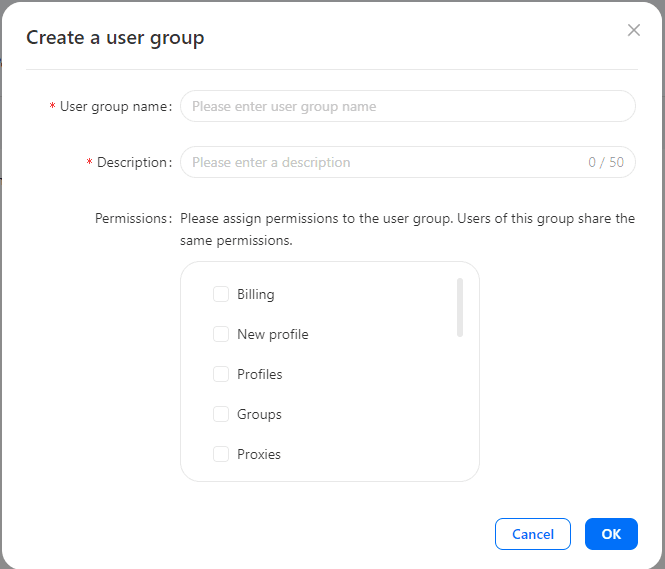Image resolution: width=665 pixels, height=569 pixels.
Task: Click the Profiles label in permissions
Action: tap(259, 374)
